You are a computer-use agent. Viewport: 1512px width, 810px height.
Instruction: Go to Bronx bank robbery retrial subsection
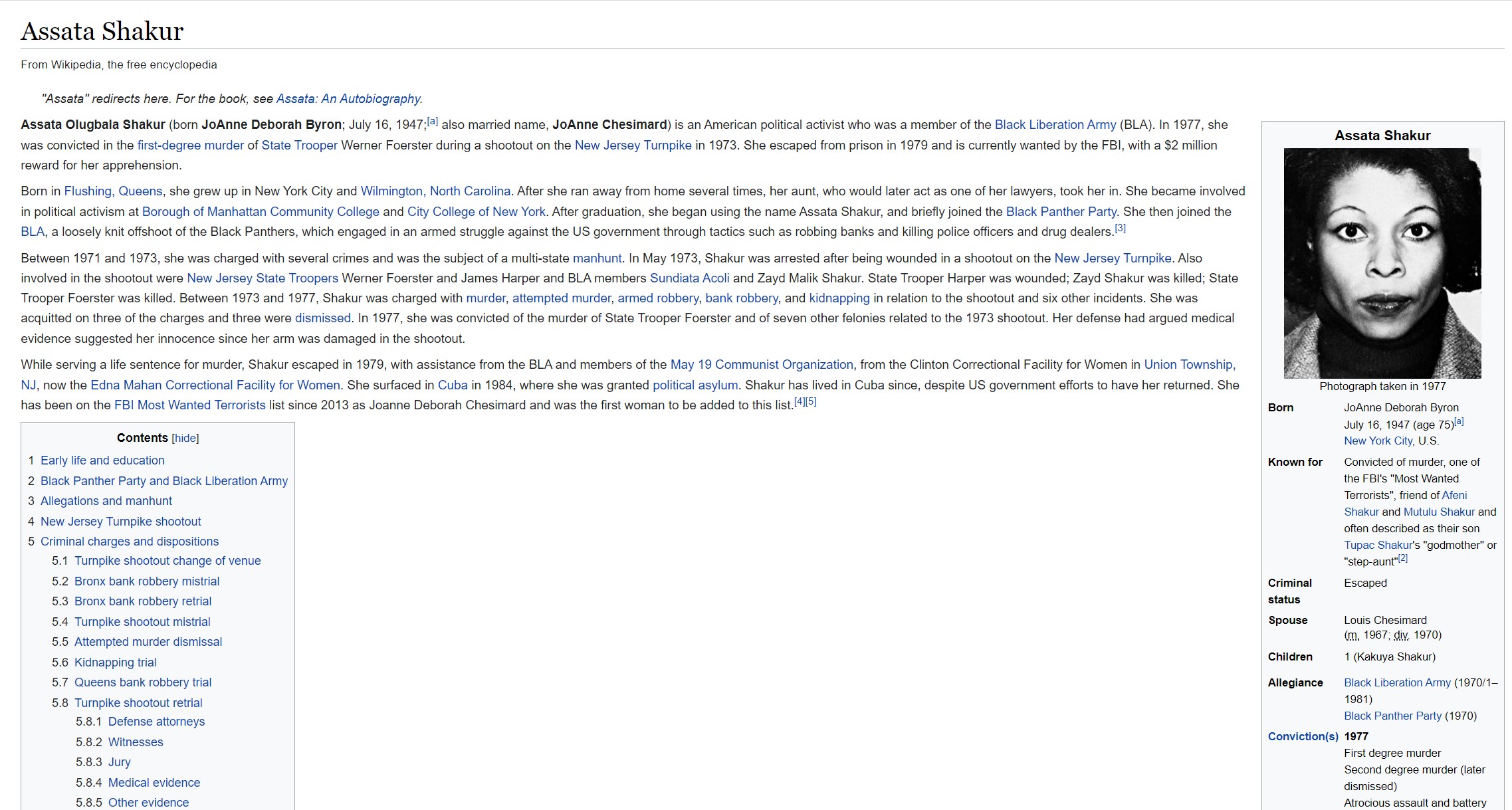143,601
